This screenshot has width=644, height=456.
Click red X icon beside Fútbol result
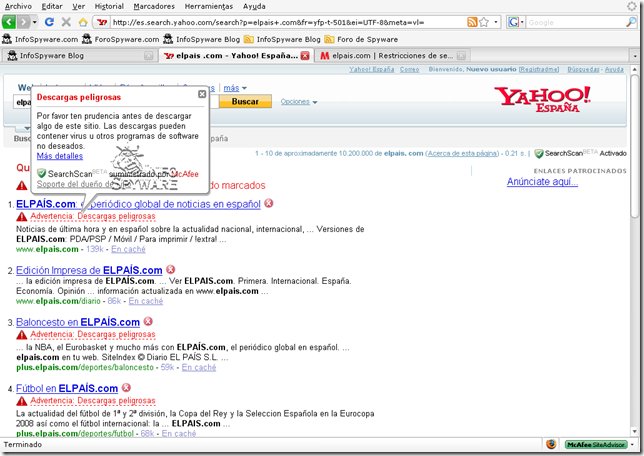point(126,387)
